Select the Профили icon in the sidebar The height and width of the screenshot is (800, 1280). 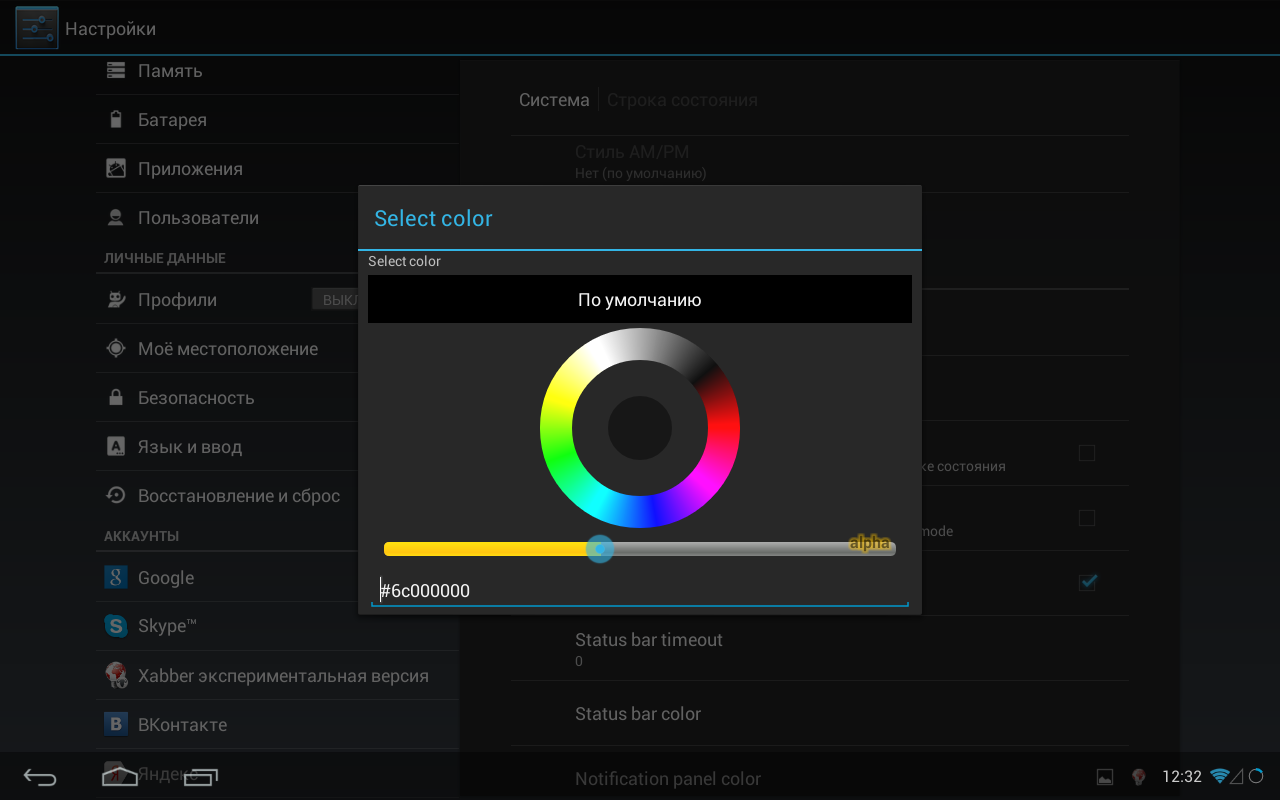point(117,299)
